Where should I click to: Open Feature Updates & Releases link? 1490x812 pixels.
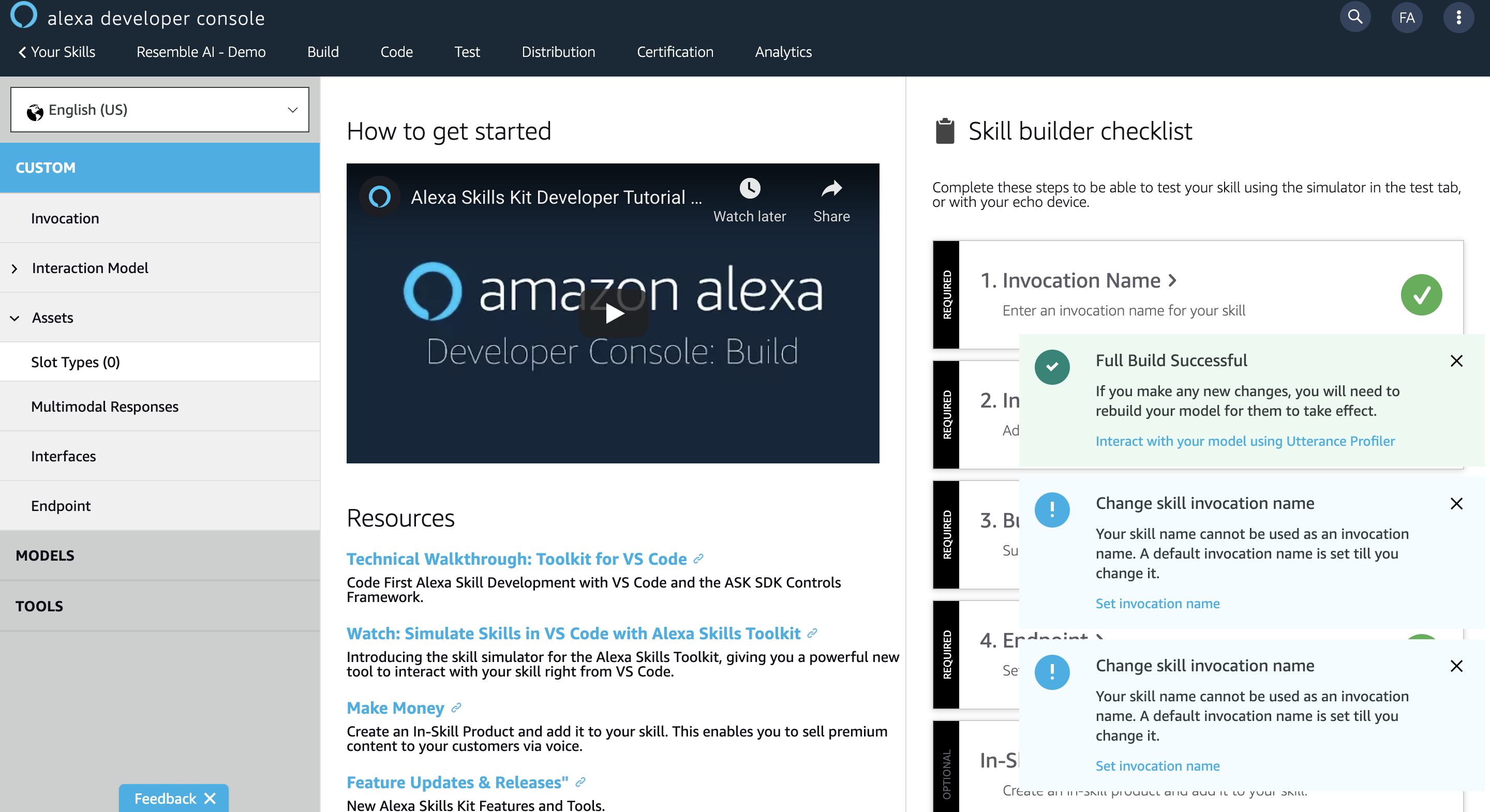(x=457, y=783)
